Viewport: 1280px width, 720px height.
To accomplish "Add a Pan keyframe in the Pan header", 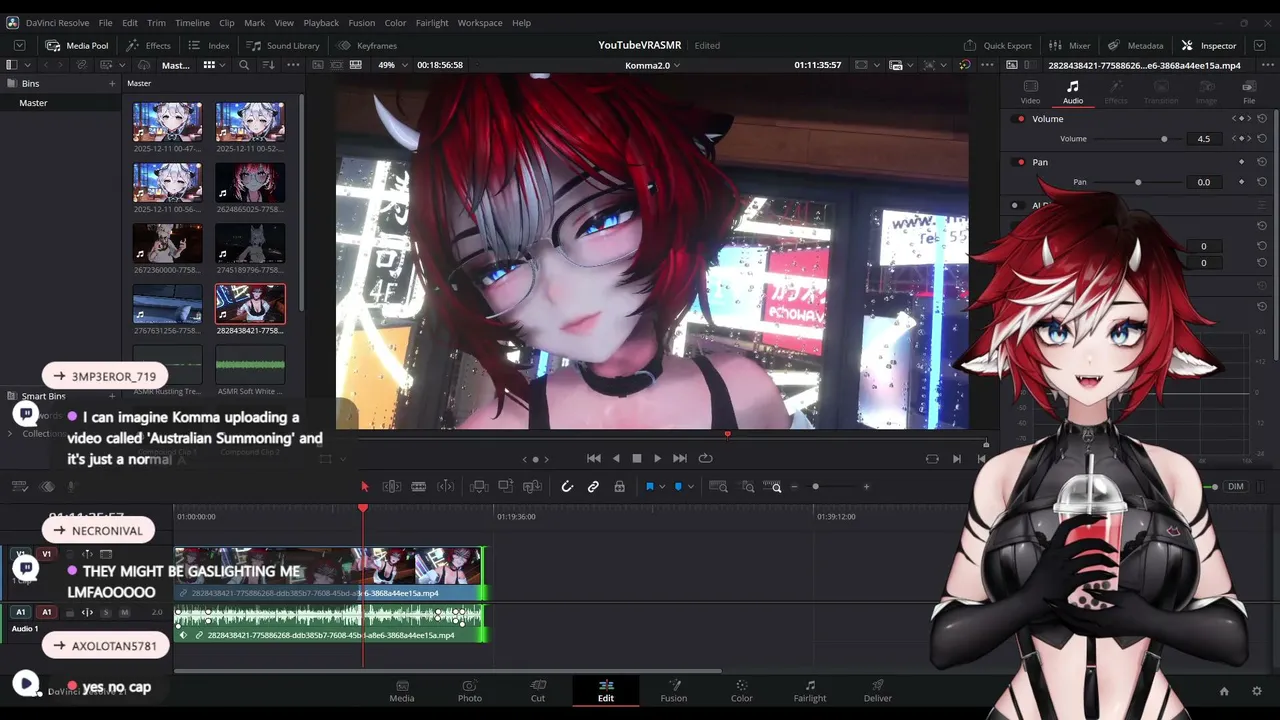I will coord(1242,162).
